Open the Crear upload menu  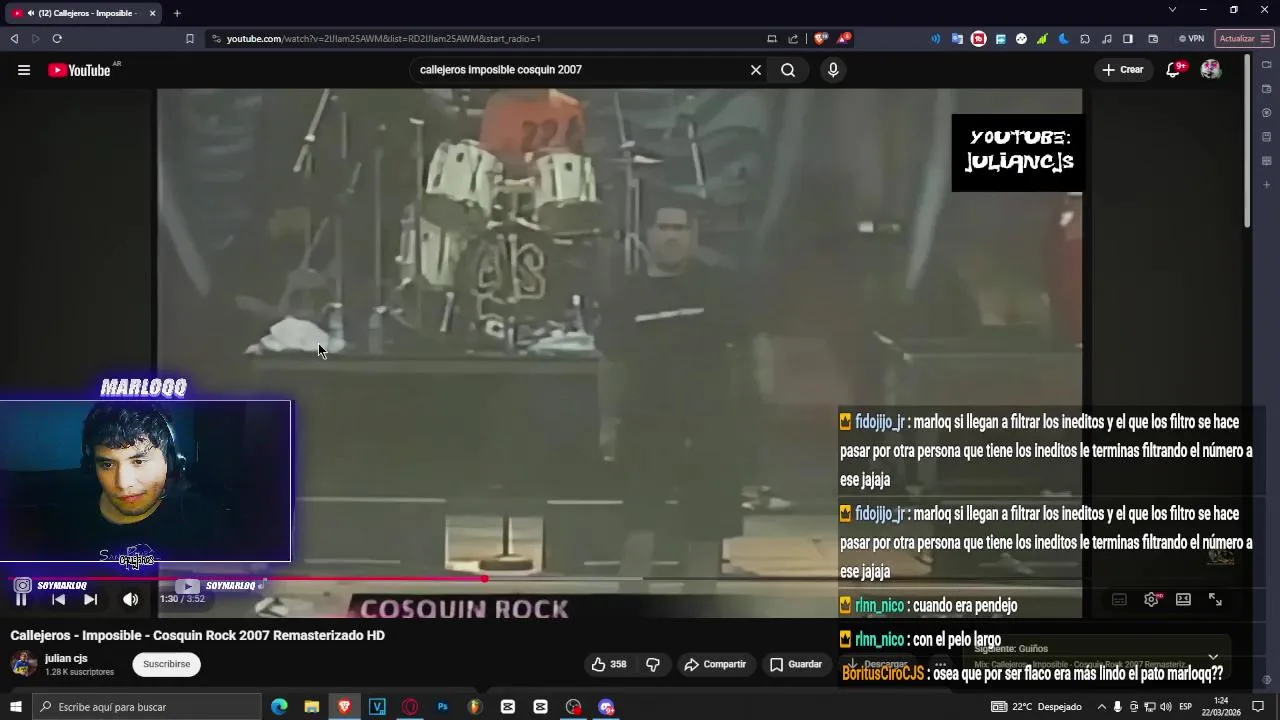(x=1123, y=70)
